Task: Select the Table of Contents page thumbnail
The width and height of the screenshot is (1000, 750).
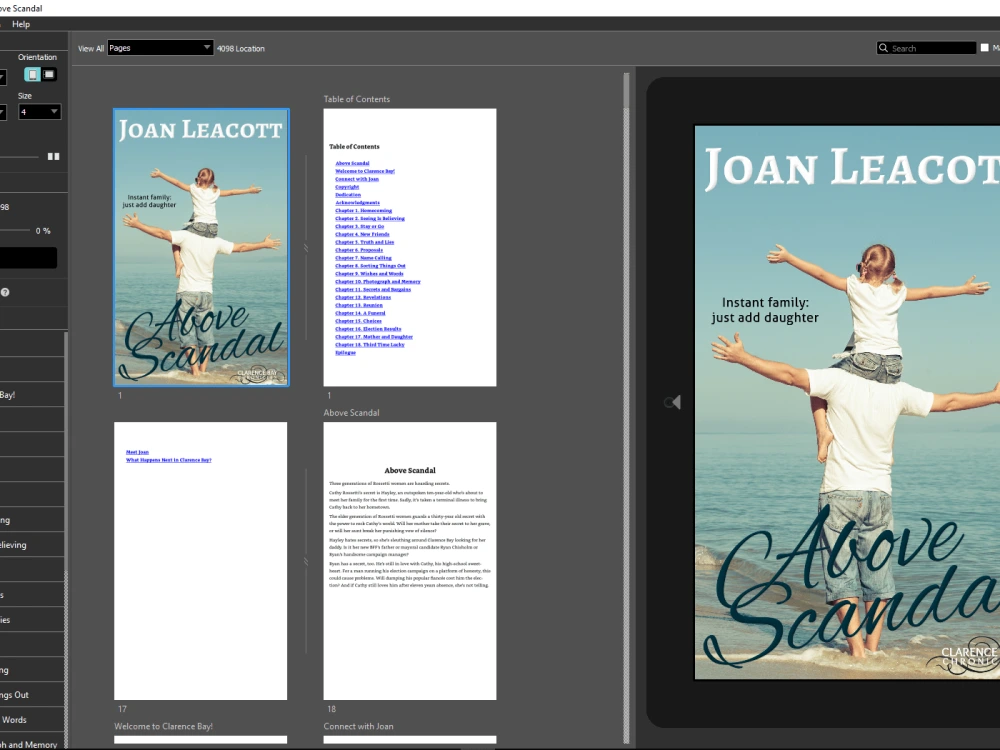Action: tap(409, 247)
